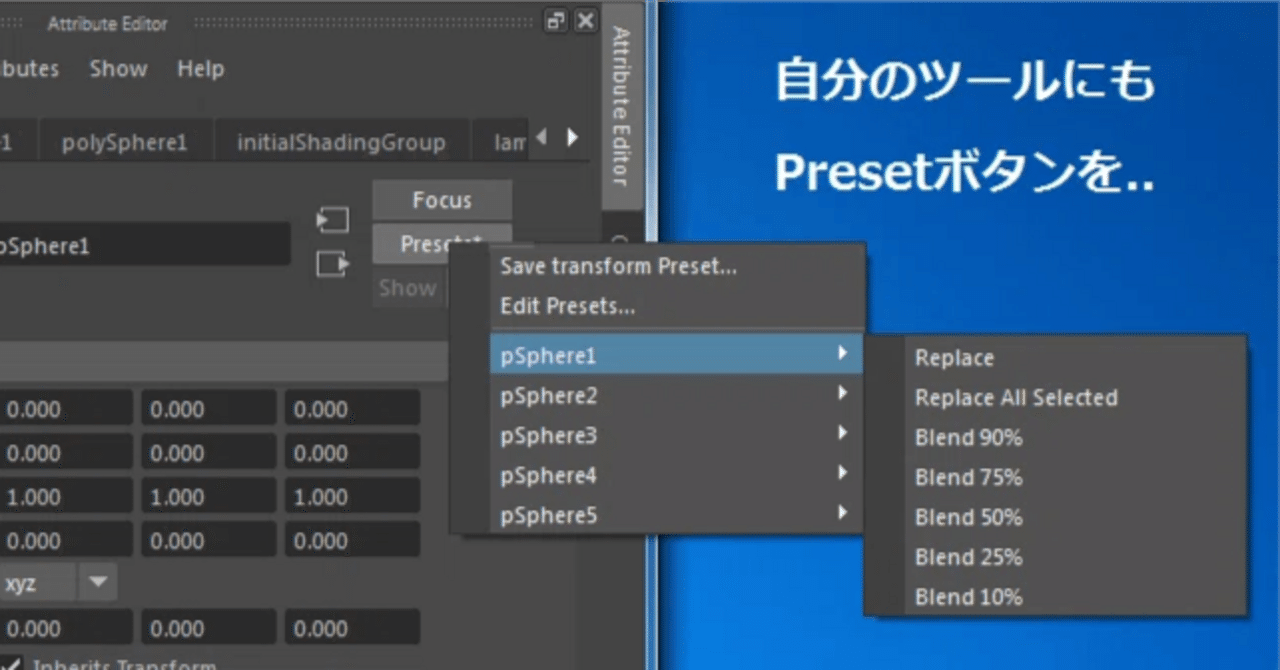This screenshot has height=670, width=1280.
Task: Switch to the polySphere1 tab
Action: (x=126, y=141)
